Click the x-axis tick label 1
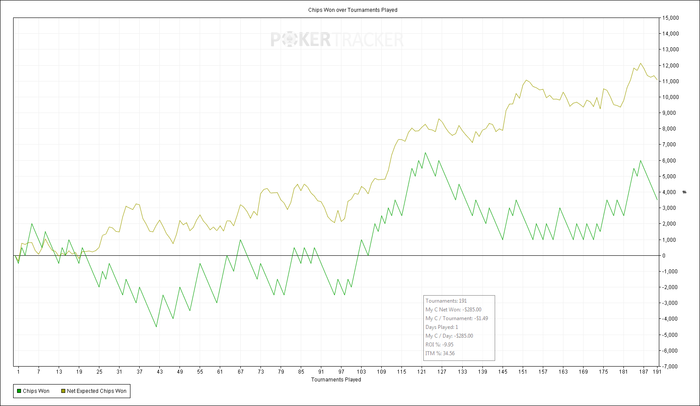Screen dimensions: 700x406 18,372
